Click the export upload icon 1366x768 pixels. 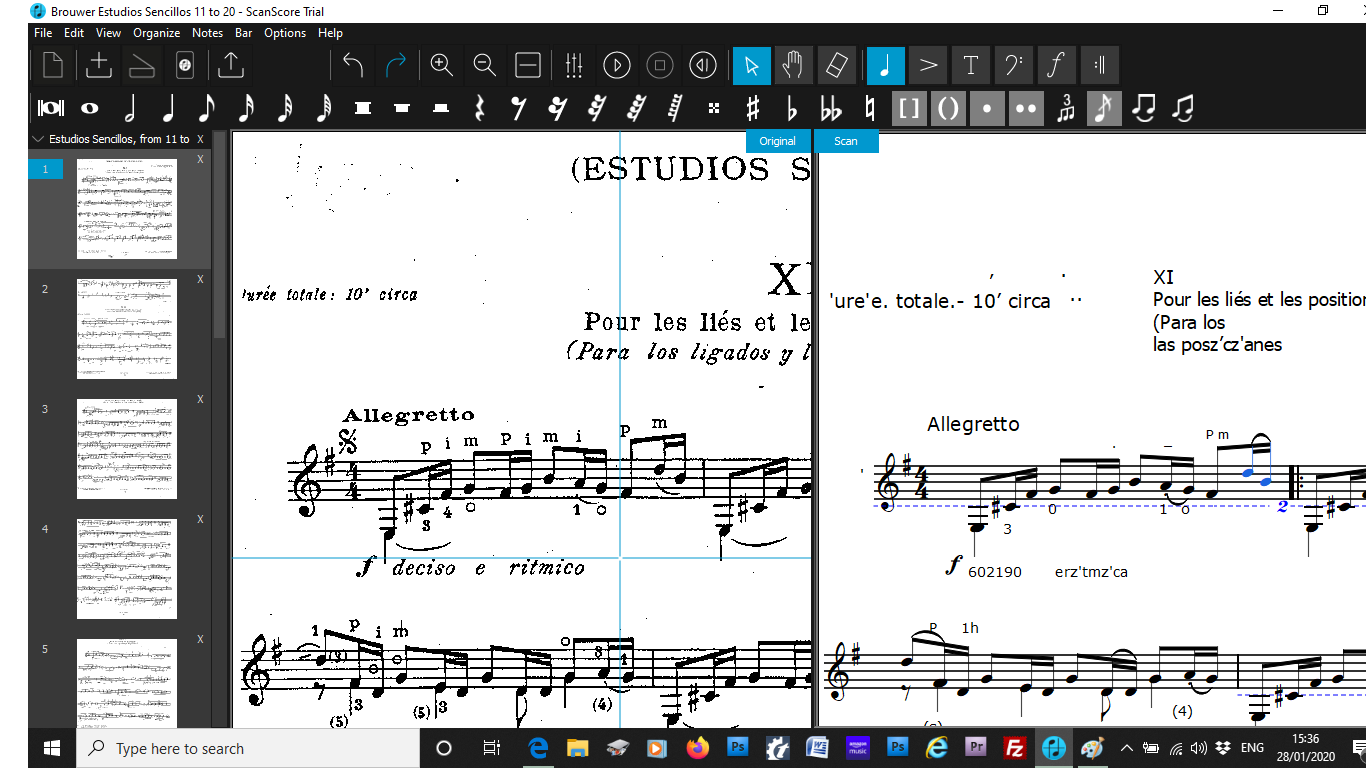point(231,66)
